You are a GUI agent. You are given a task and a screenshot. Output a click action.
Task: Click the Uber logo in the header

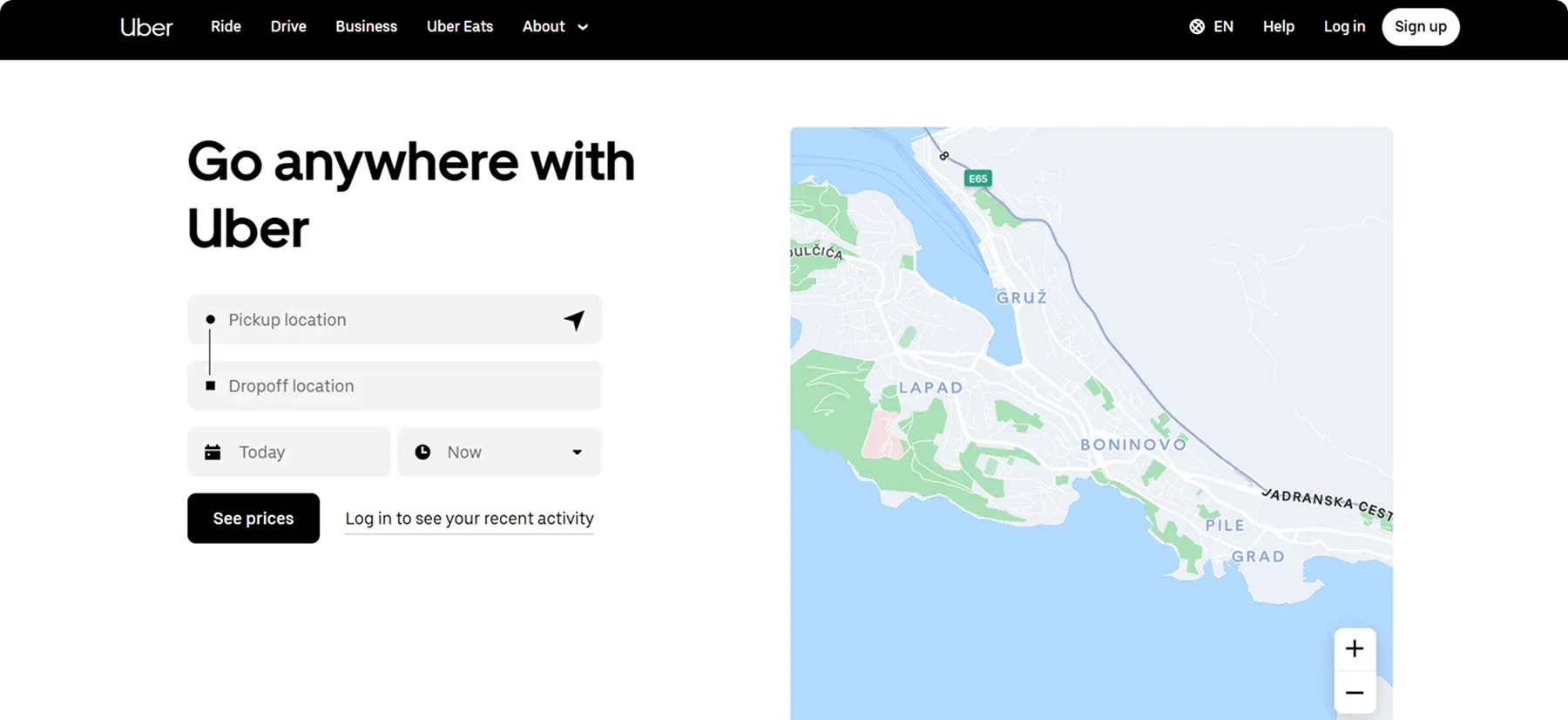click(146, 27)
